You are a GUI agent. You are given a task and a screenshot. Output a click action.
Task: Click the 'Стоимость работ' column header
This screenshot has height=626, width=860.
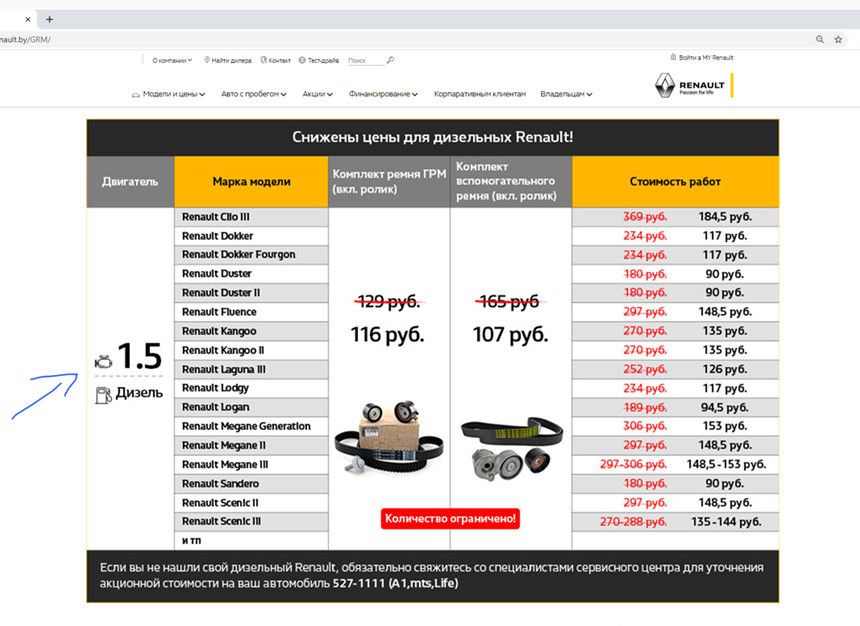[x=675, y=182]
